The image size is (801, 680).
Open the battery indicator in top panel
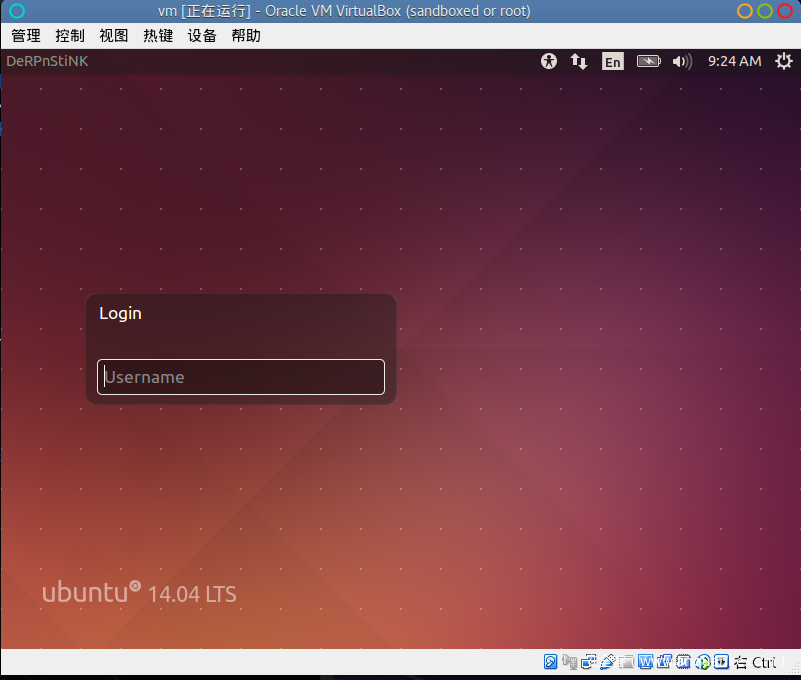pyautogui.click(x=649, y=61)
